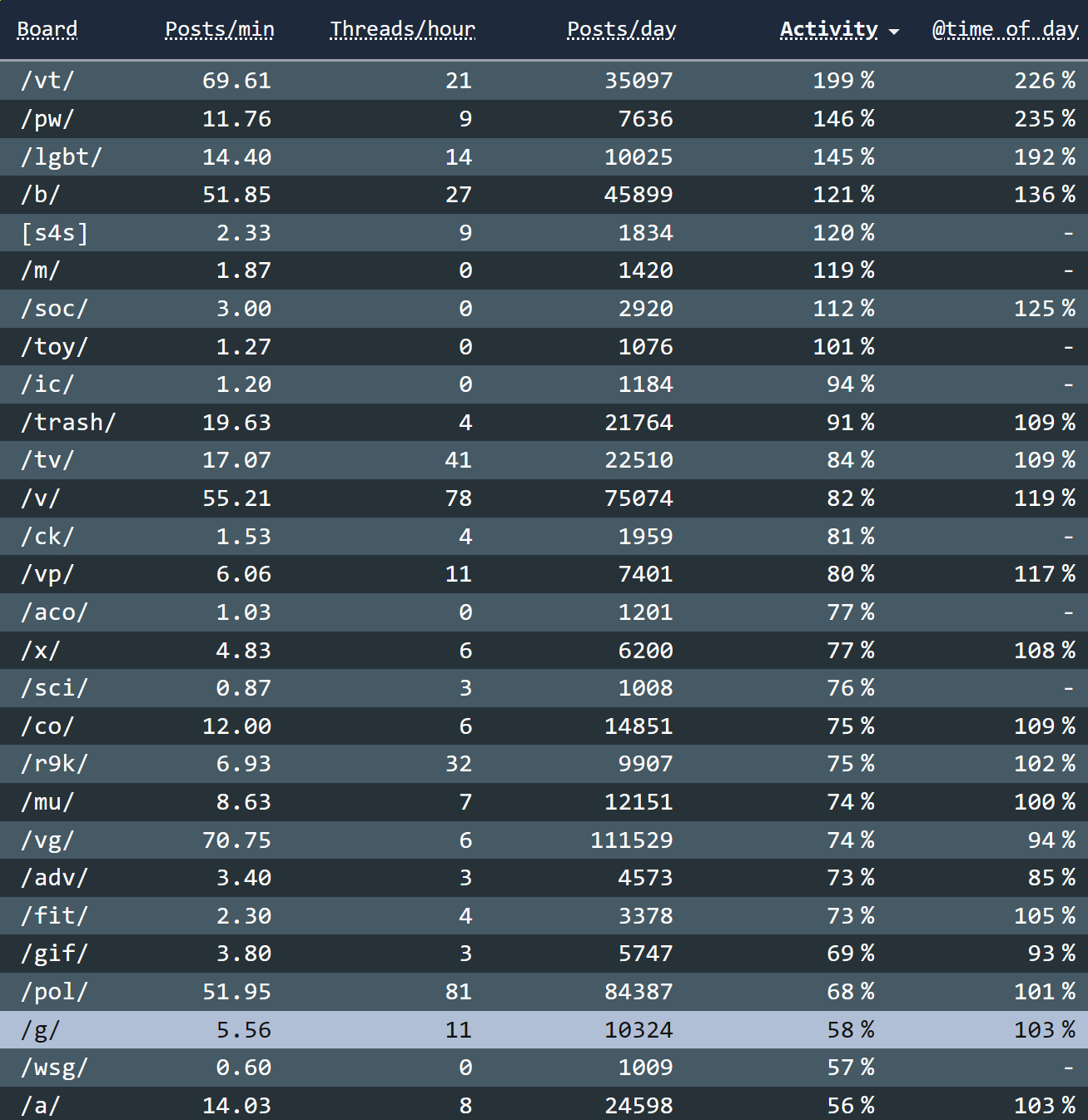Image resolution: width=1088 pixels, height=1120 pixels.
Task: Select the /wsg/ board name
Action: [x=55, y=1068]
